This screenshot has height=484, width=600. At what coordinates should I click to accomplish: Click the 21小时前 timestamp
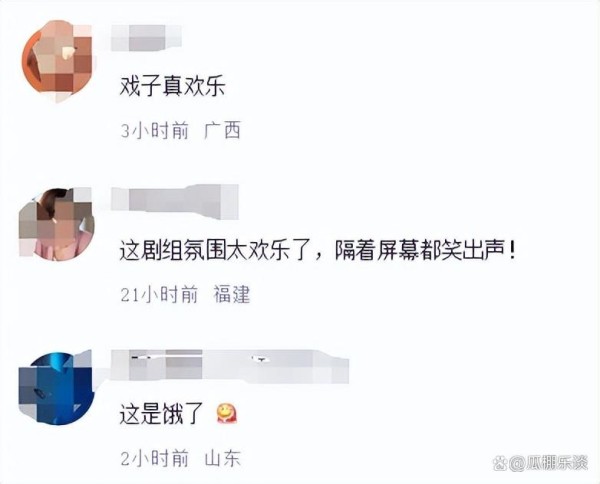tap(159, 295)
